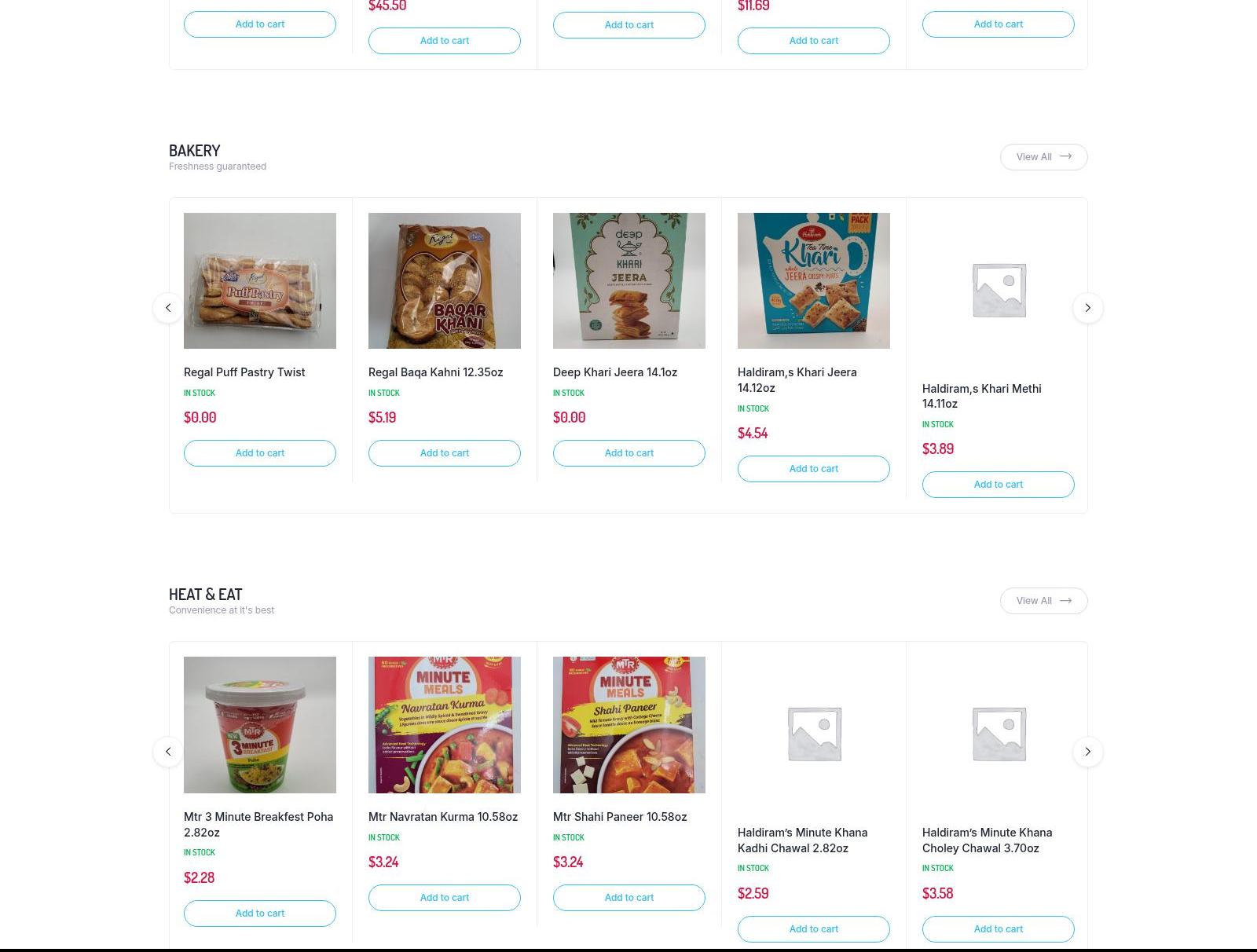The width and height of the screenshot is (1257, 952).
Task: Click Choley Chawal placeholder image icon
Action: [x=999, y=733]
